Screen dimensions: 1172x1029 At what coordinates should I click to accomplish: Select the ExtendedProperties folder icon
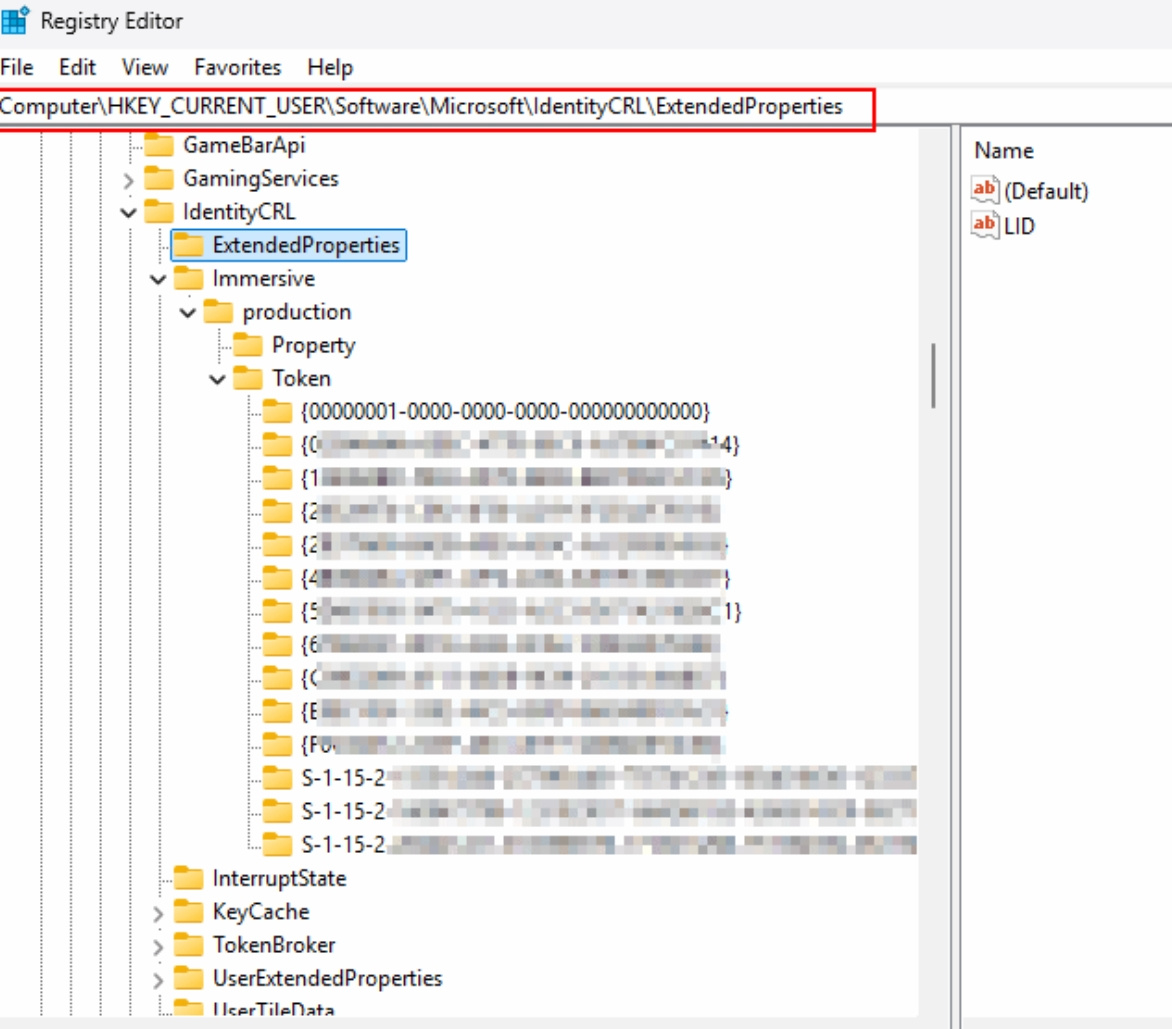[x=188, y=245]
